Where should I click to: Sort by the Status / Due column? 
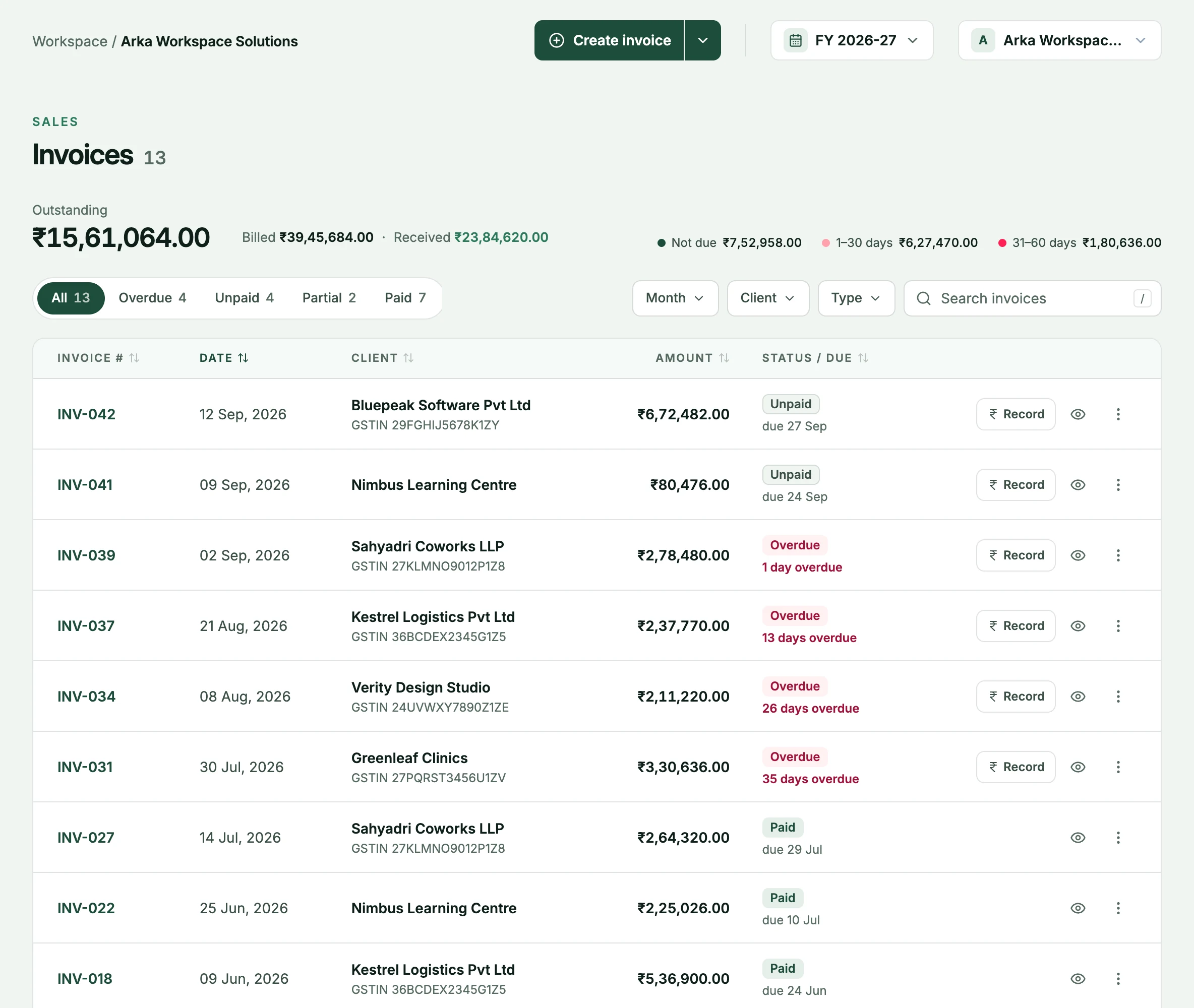tap(863, 358)
